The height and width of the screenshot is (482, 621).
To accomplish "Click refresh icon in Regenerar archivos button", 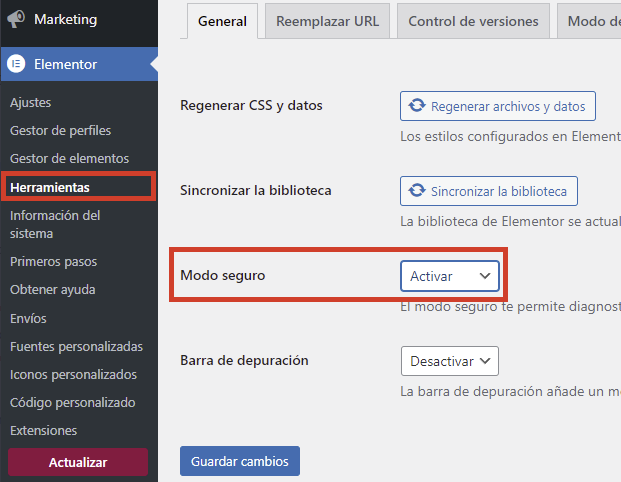I will tap(417, 106).
